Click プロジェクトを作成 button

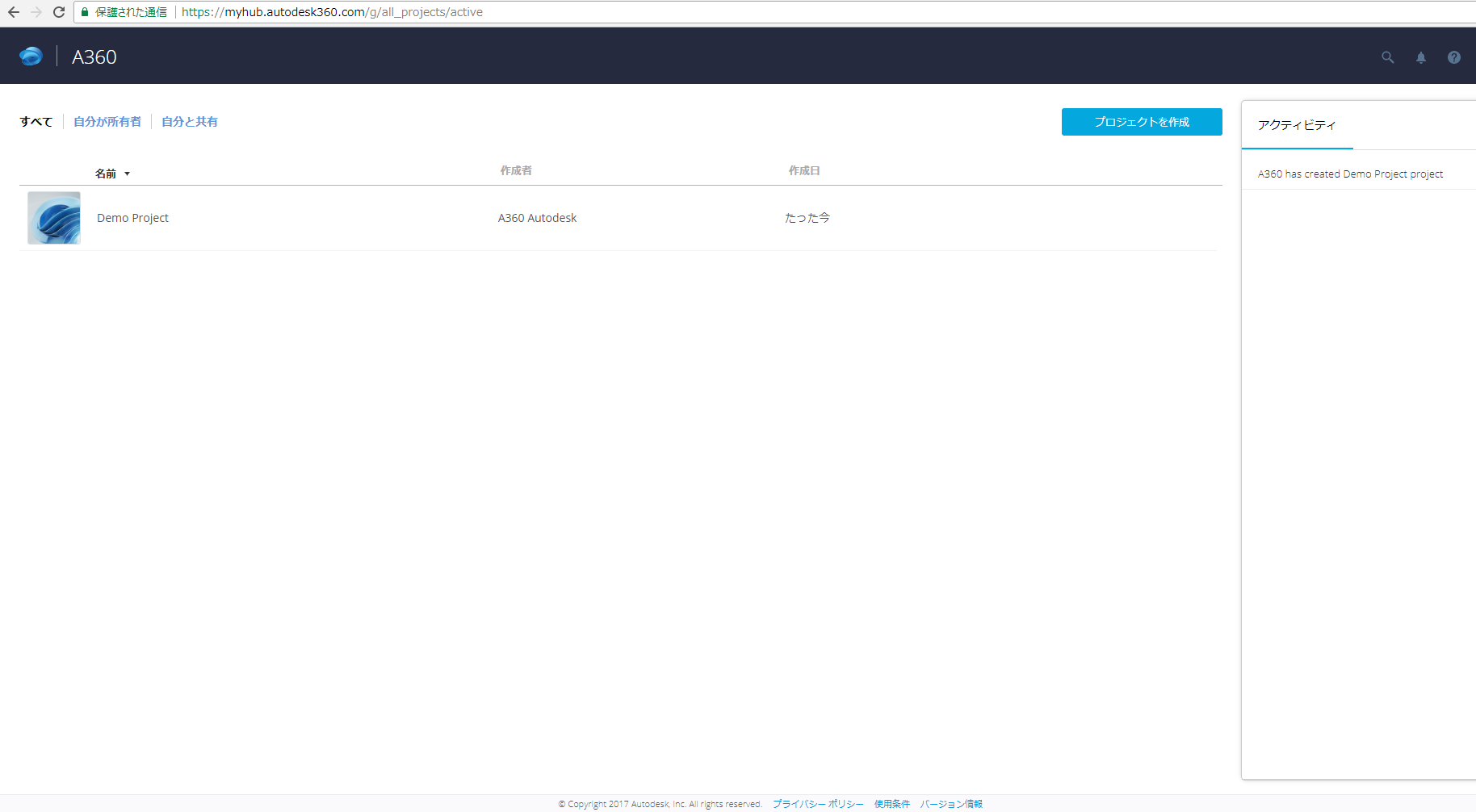(1142, 122)
